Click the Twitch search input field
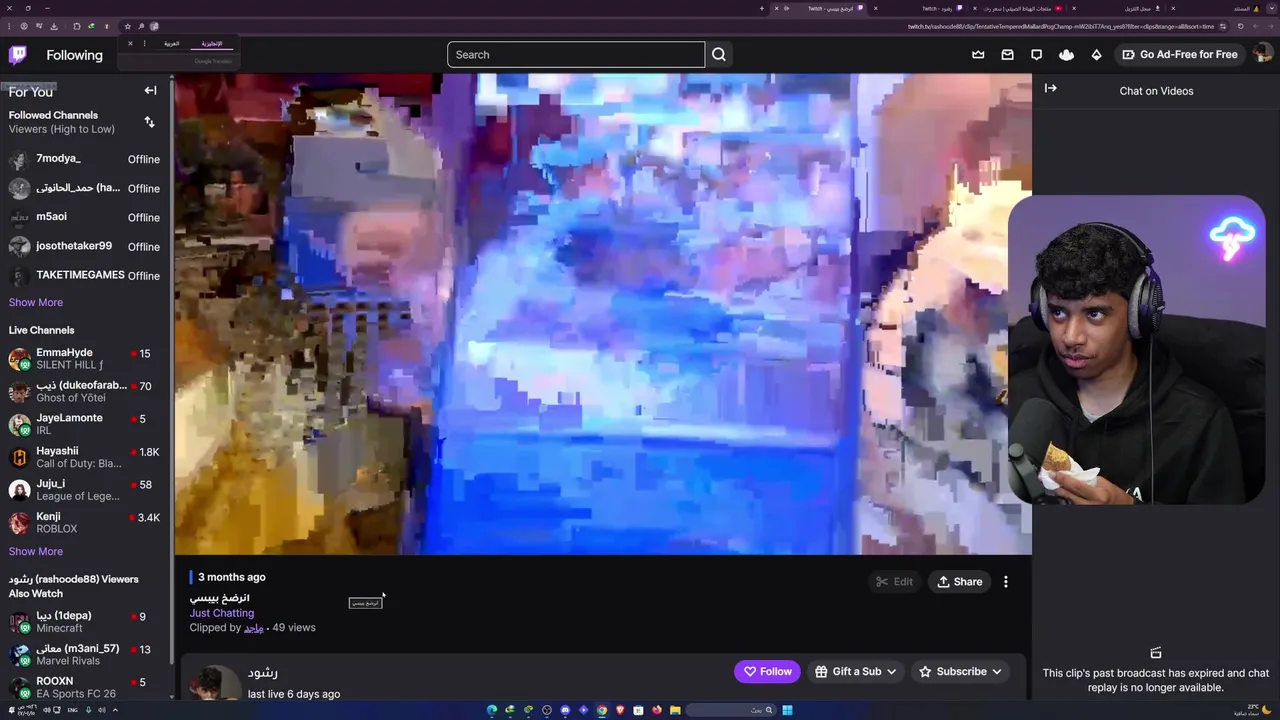 (576, 55)
